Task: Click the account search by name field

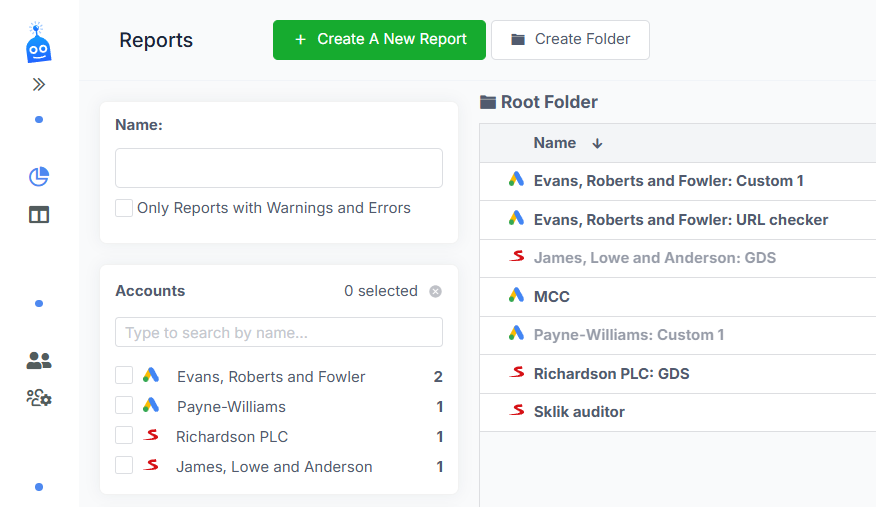Action: (279, 332)
